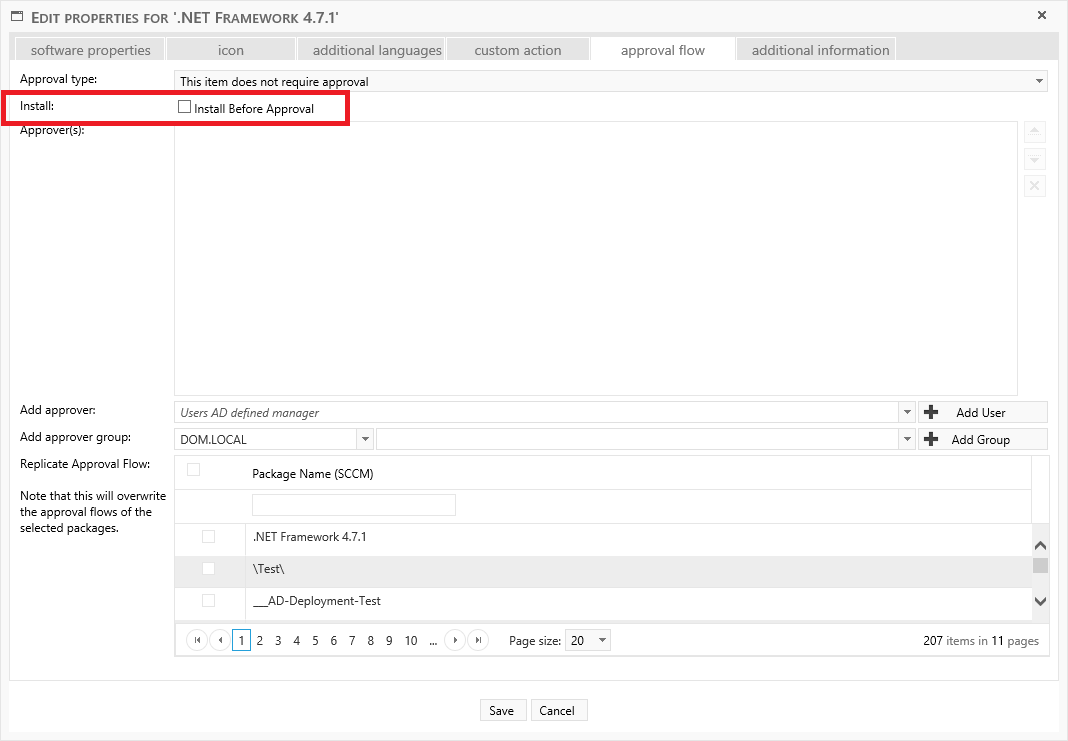This screenshot has width=1068, height=741.
Task: Jump to last page of packages
Action: [x=478, y=641]
